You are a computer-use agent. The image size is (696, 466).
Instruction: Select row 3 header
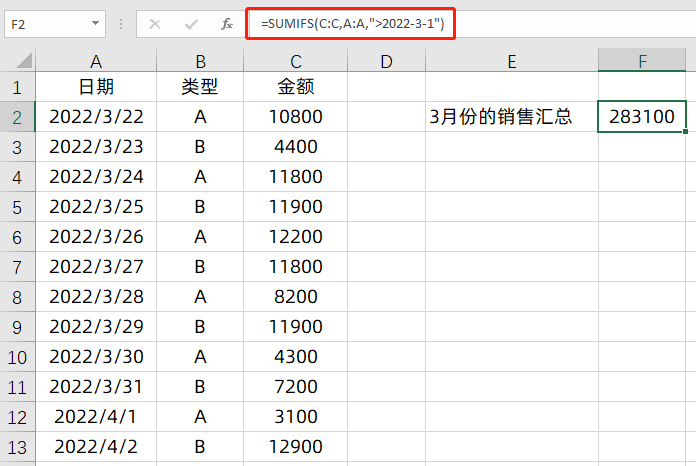coord(17,147)
